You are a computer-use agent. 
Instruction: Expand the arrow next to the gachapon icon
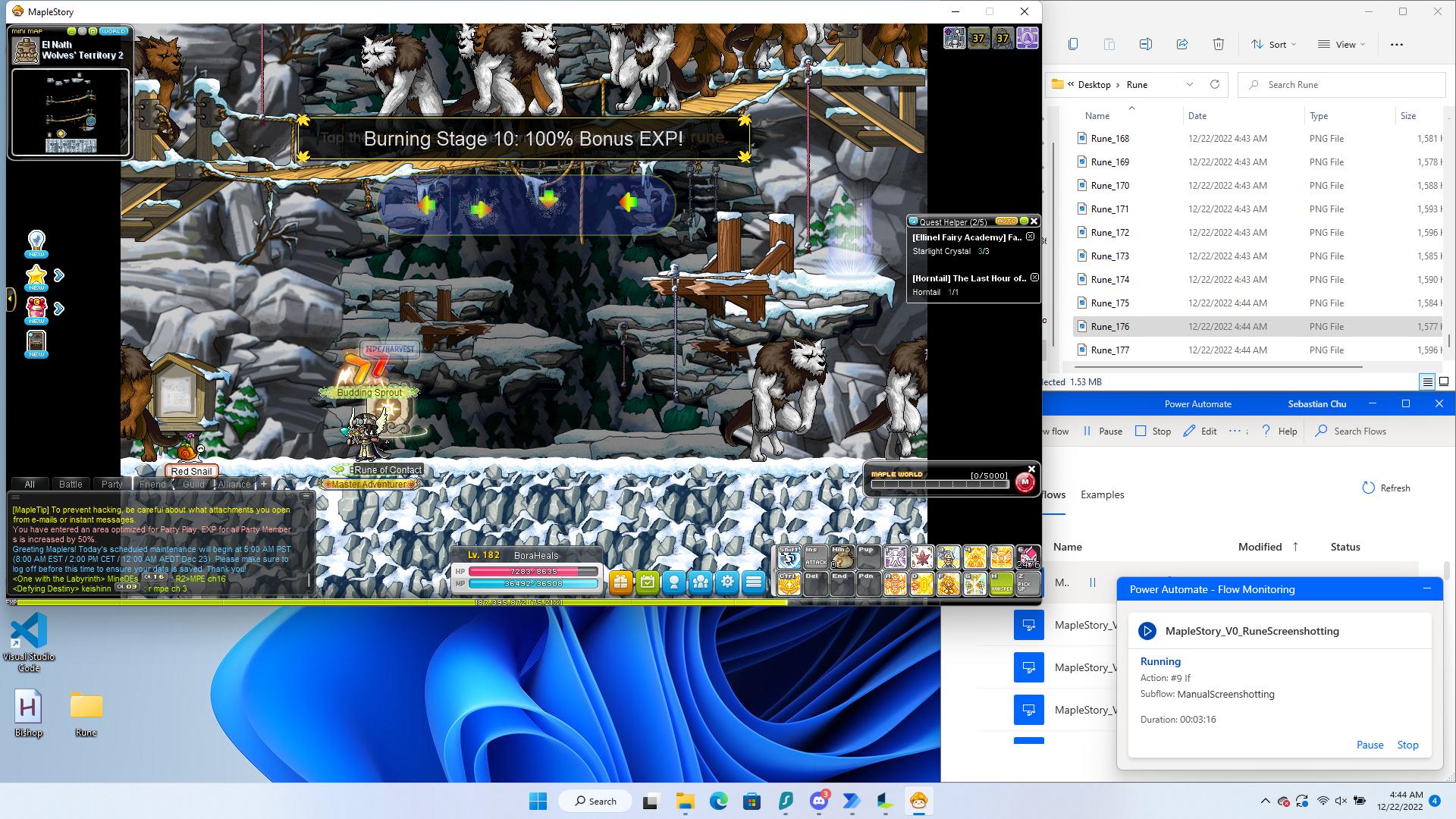coord(59,309)
